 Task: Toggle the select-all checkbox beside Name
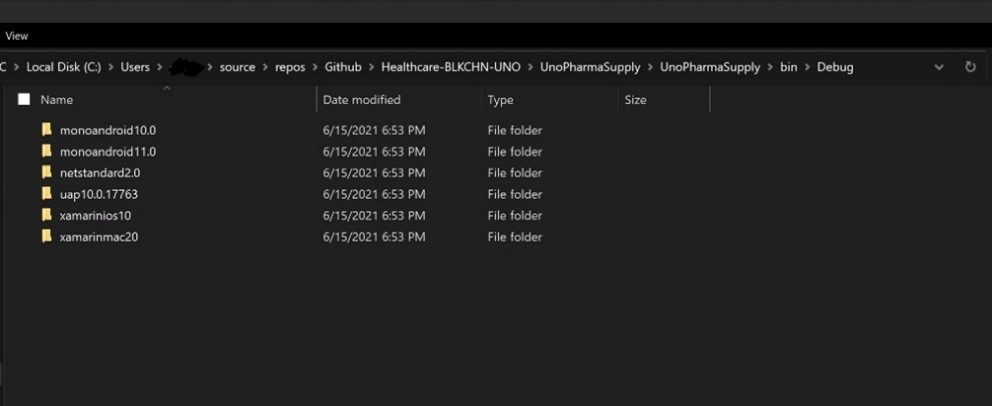point(24,99)
